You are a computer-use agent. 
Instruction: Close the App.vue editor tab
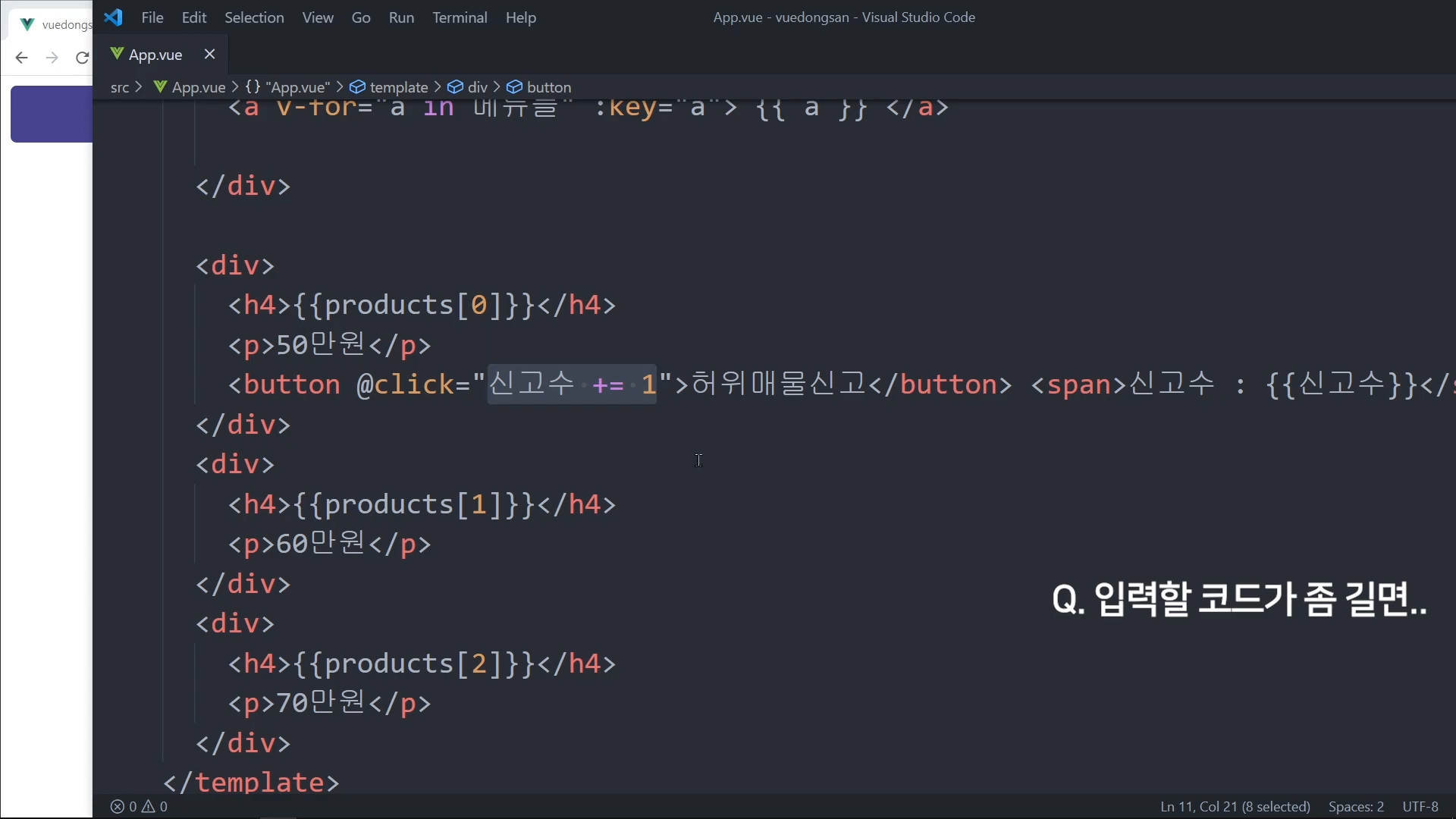(x=210, y=54)
